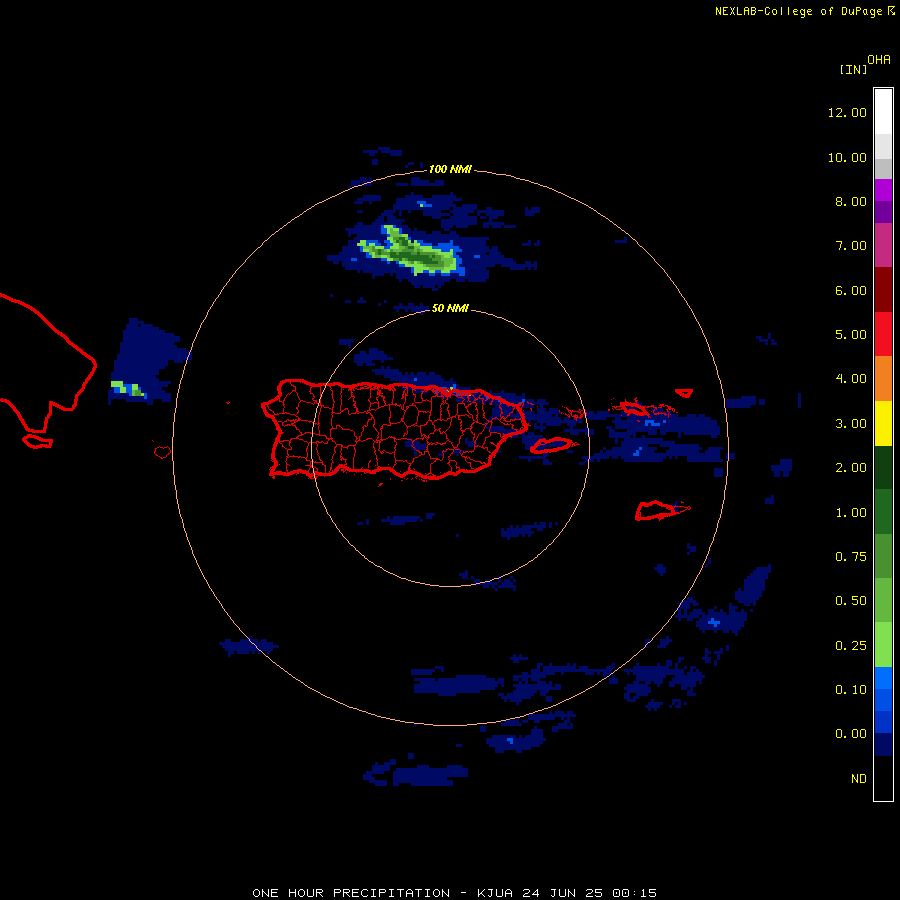Click the 1.00 legend value
The image size is (900, 900).
point(851,513)
